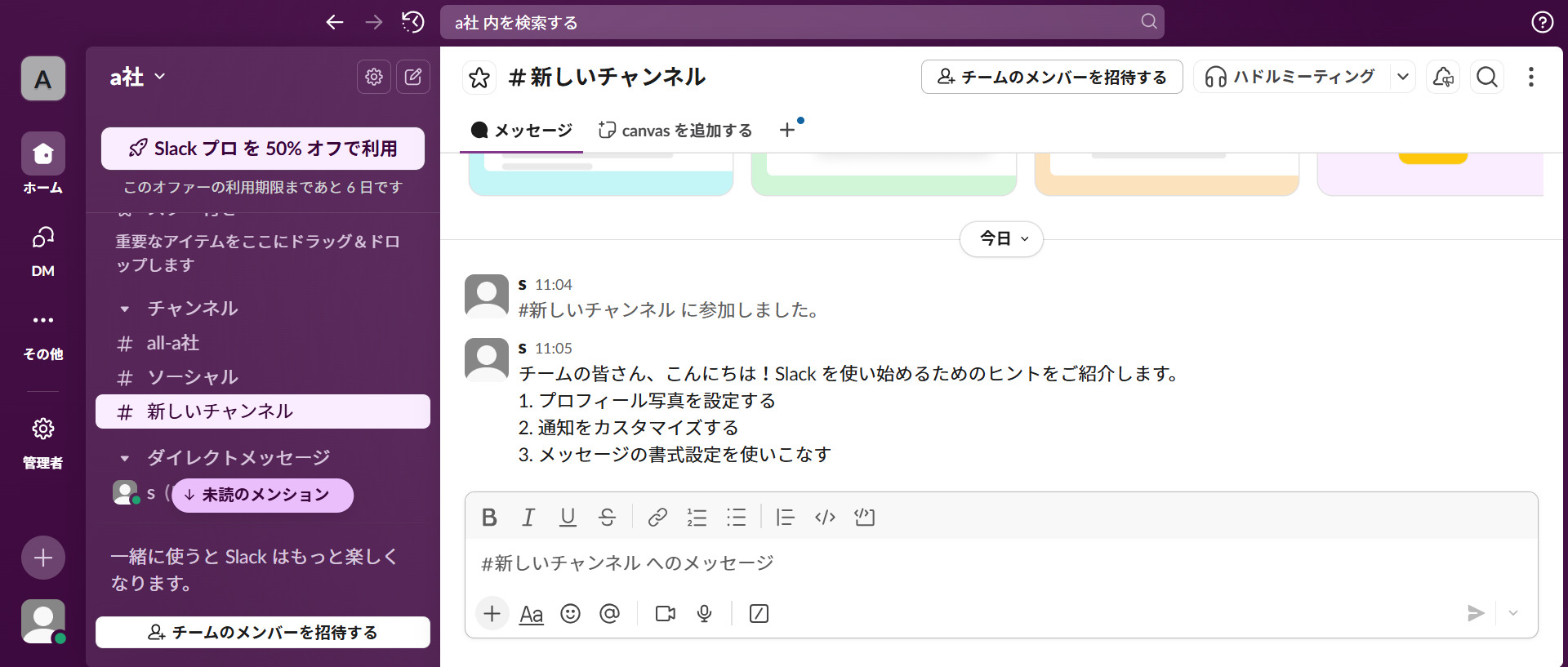
Task: Open user profile avatar at bottom left
Action: tap(43, 621)
